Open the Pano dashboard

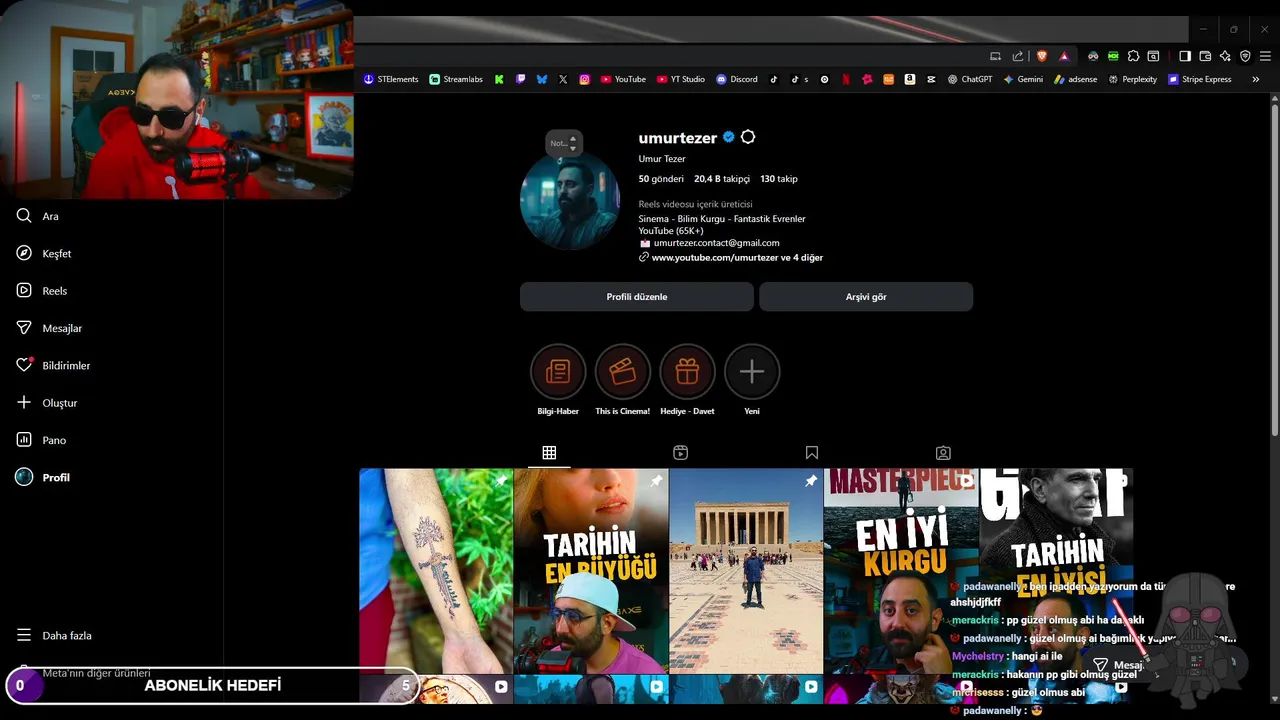pyautogui.click(x=41, y=440)
